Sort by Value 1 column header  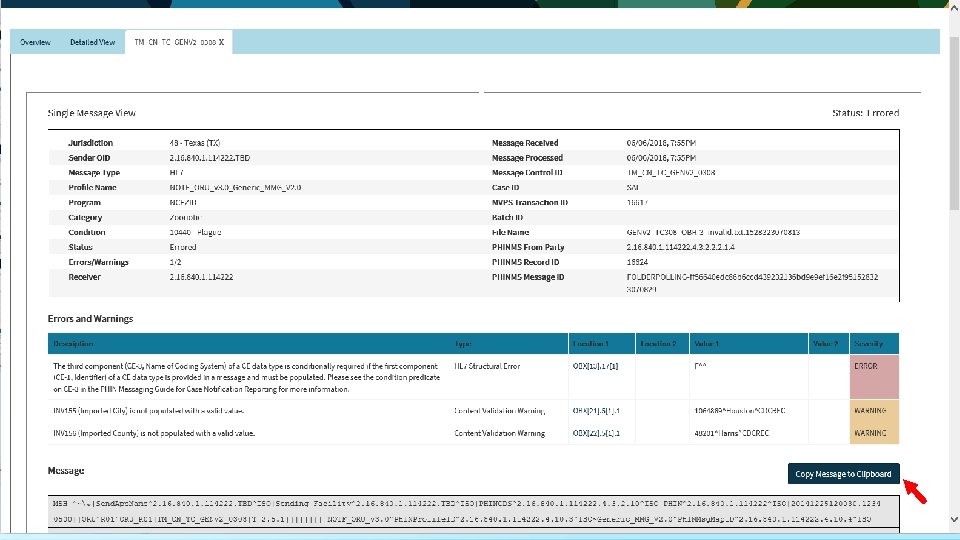click(706, 344)
